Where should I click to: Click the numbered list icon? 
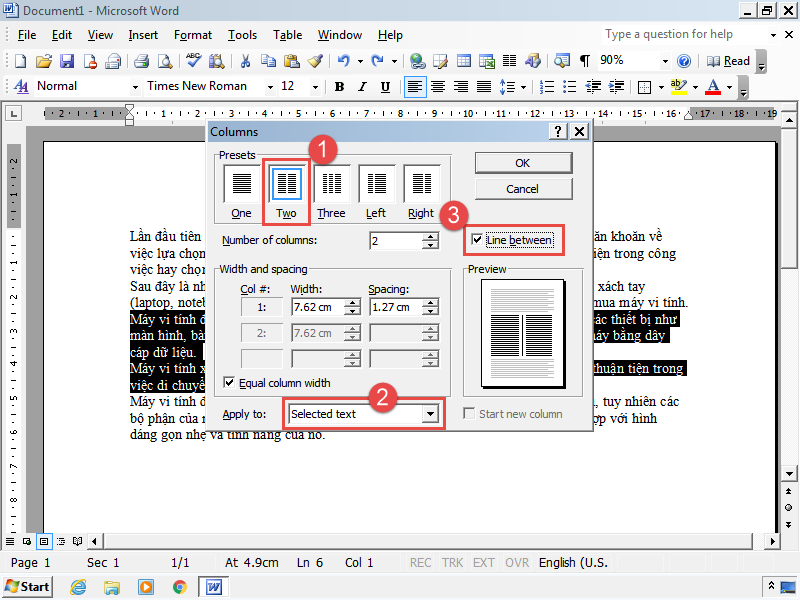tap(547, 87)
